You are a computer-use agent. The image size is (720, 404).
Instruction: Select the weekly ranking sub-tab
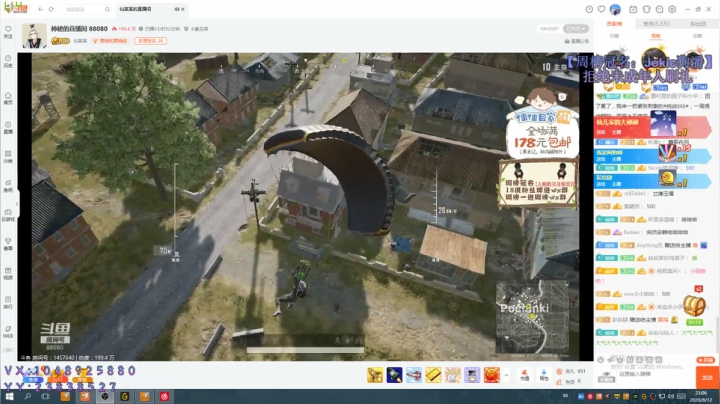pyautogui.click(x=656, y=35)
